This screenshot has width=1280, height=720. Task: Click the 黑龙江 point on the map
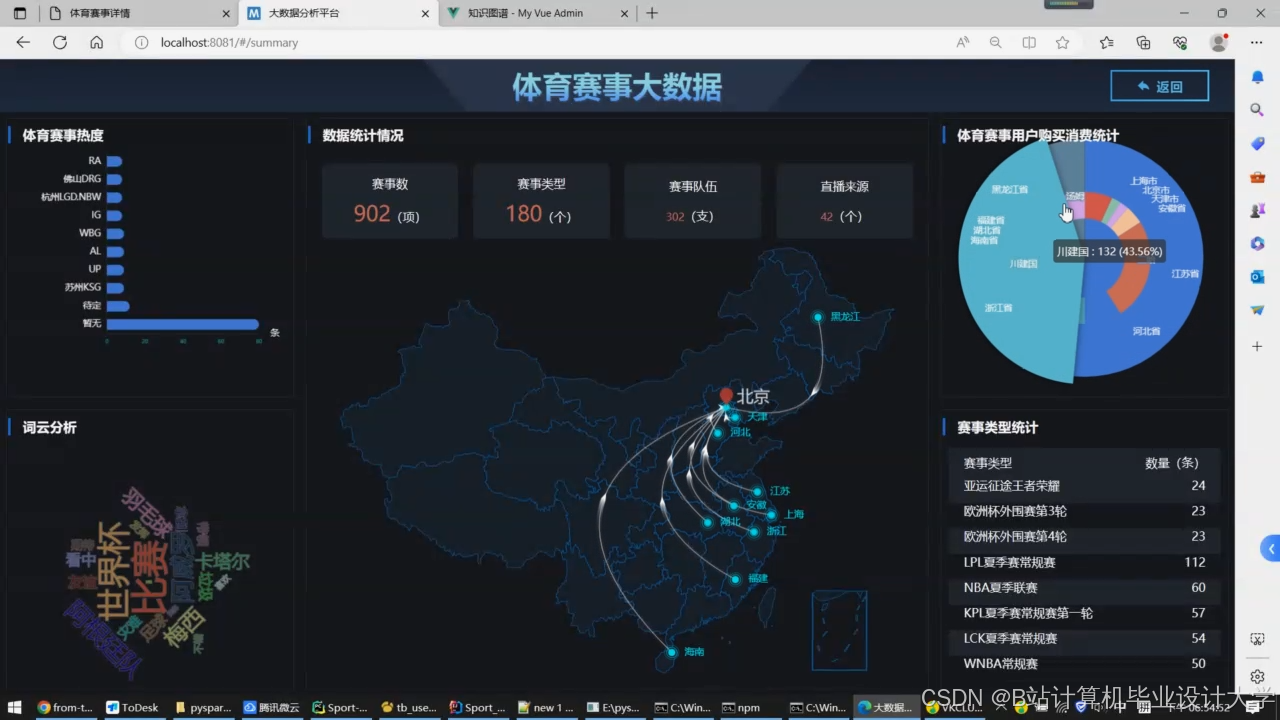[818, 317]
